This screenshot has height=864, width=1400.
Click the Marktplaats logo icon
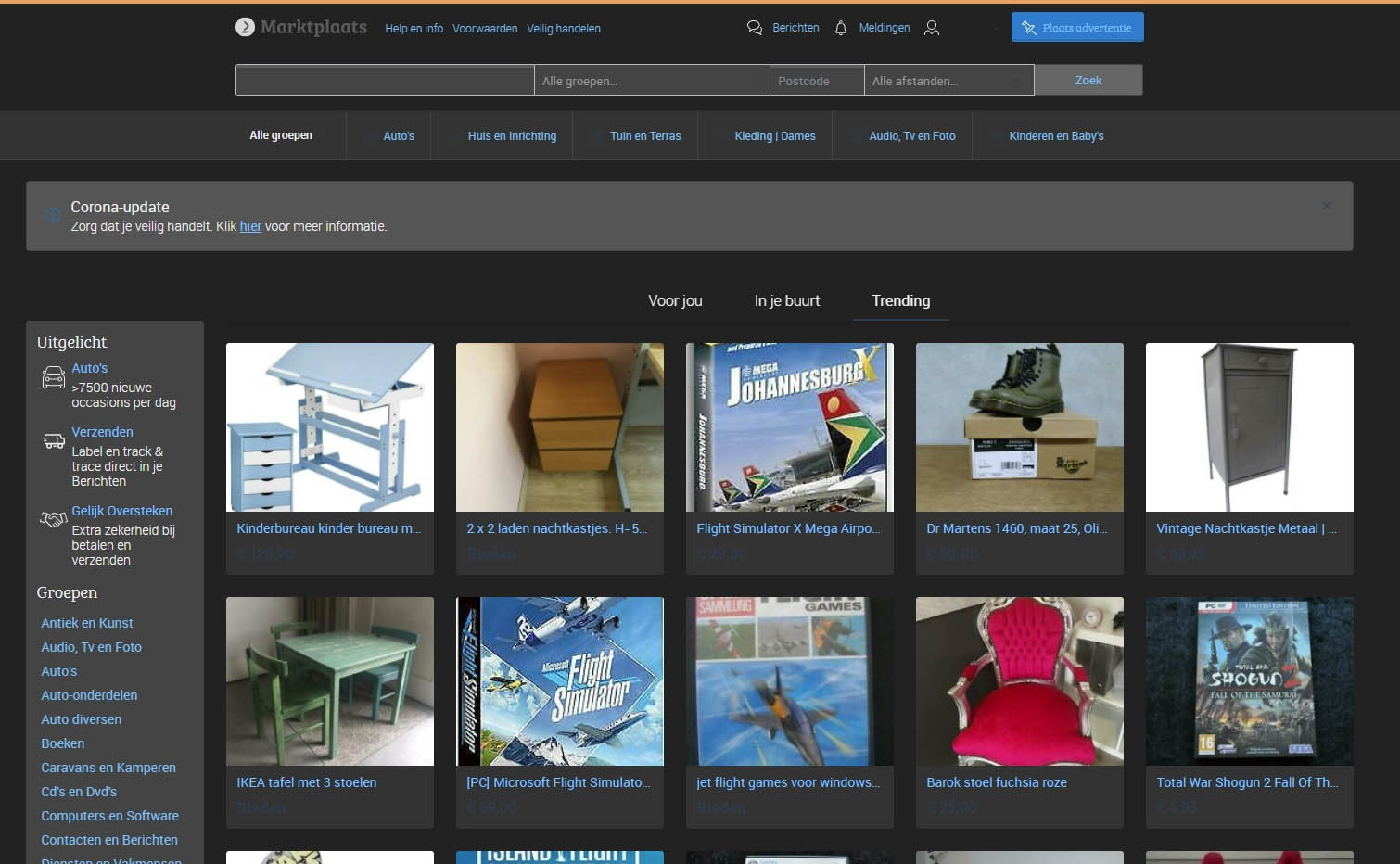pos(245,27)
